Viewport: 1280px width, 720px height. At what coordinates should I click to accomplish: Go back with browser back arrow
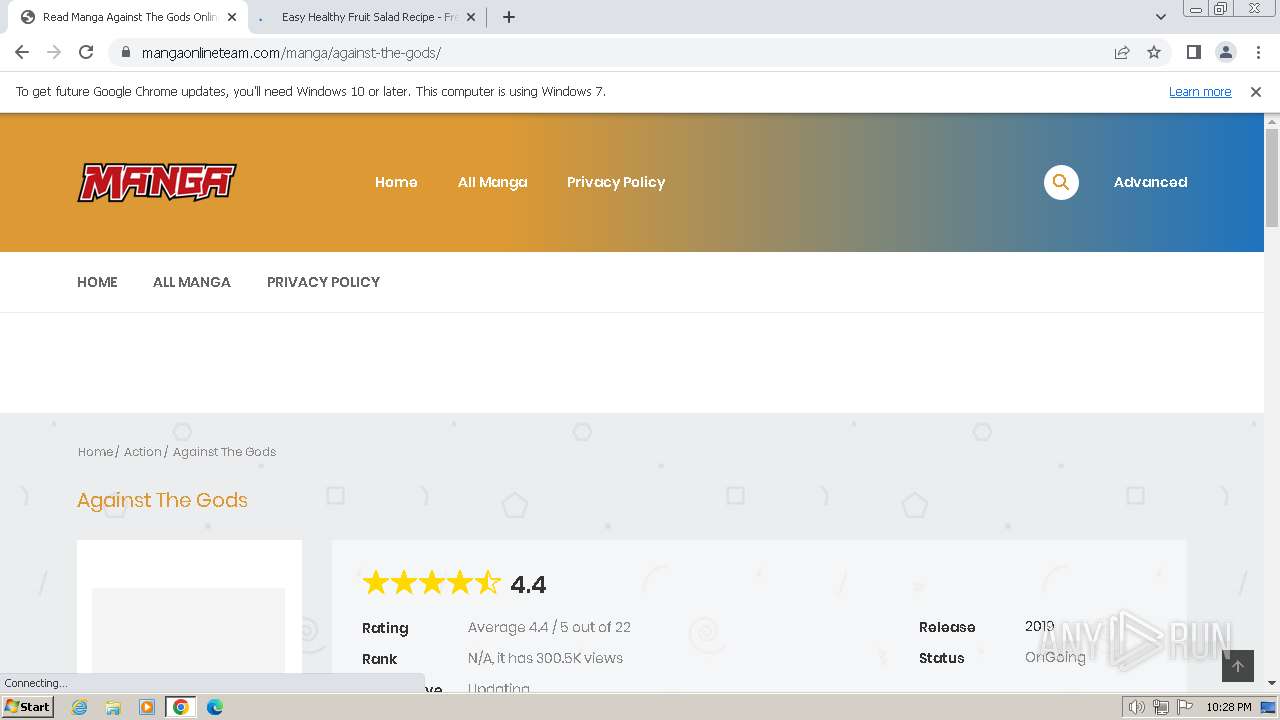click(x=22, y=52)
